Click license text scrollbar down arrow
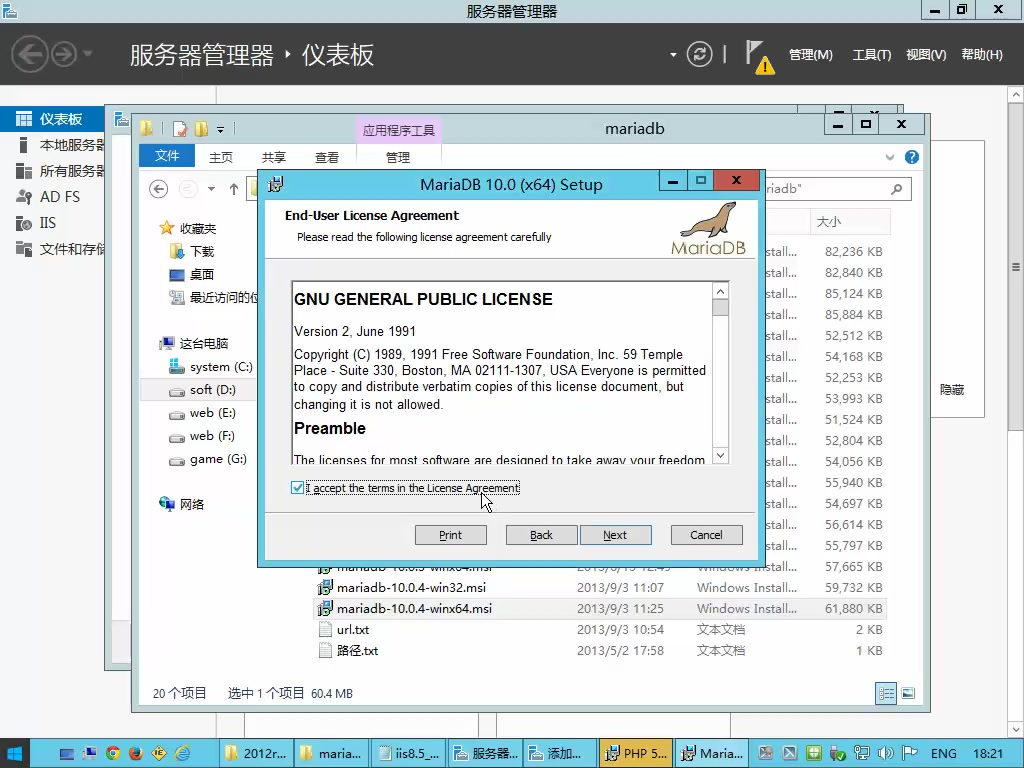 (720, 455)
